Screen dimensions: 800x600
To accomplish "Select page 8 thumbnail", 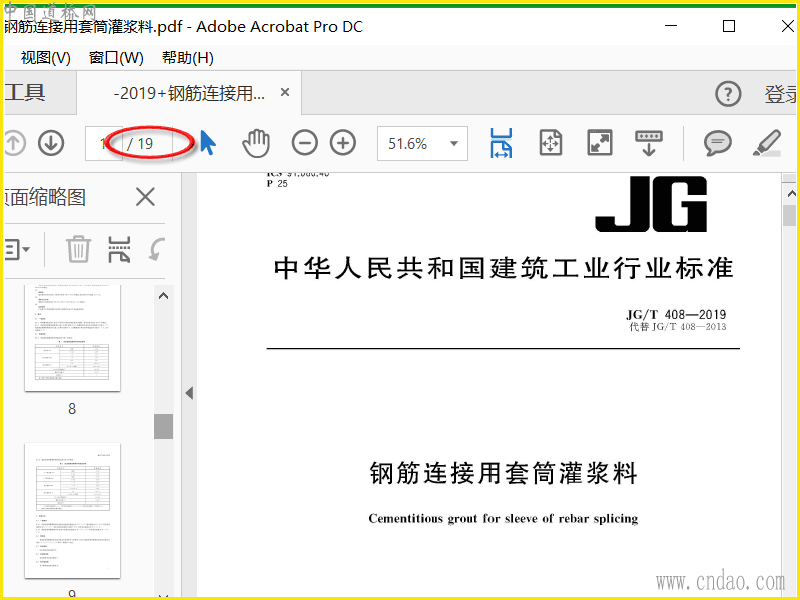I will pos(72,338).
